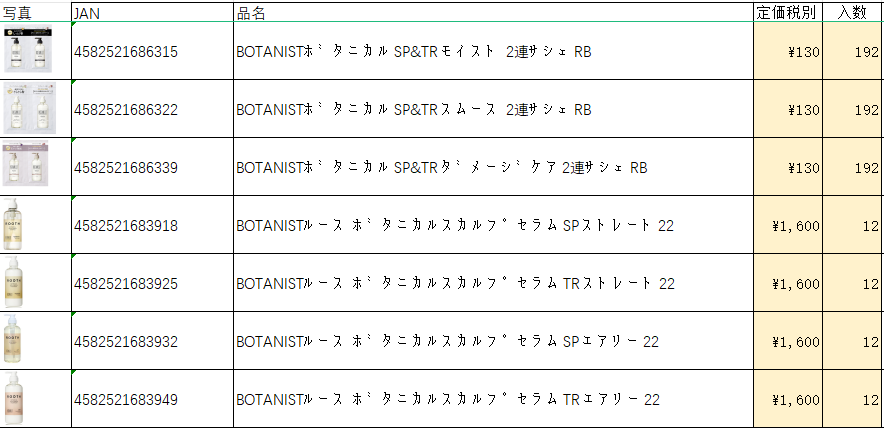Select the bottle image for JAN 4582521683918
The image size is (884, 428).
(x=14, y=224)
